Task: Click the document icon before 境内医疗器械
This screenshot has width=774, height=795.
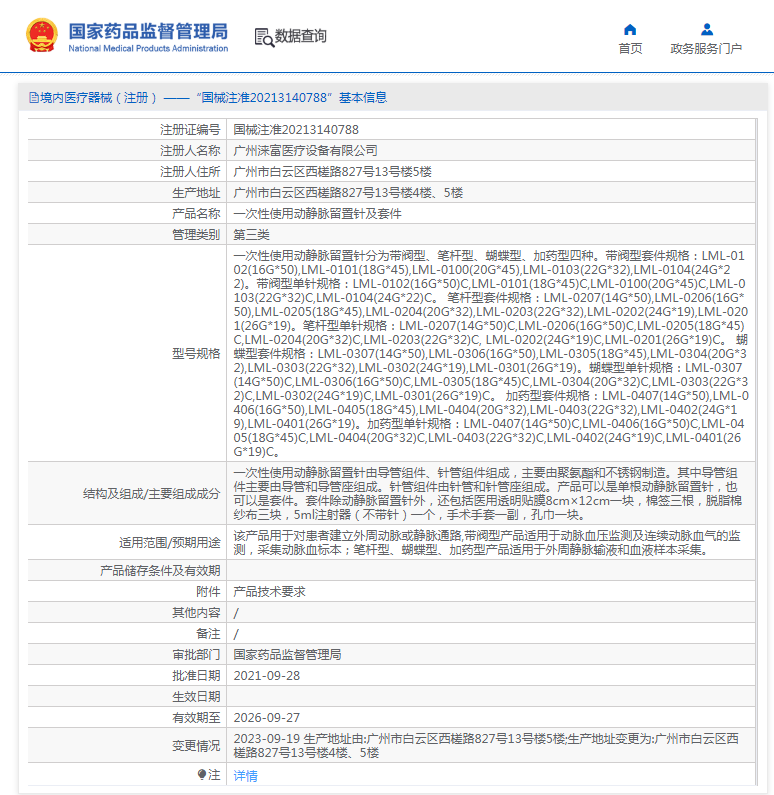Action: coord(33,97)
